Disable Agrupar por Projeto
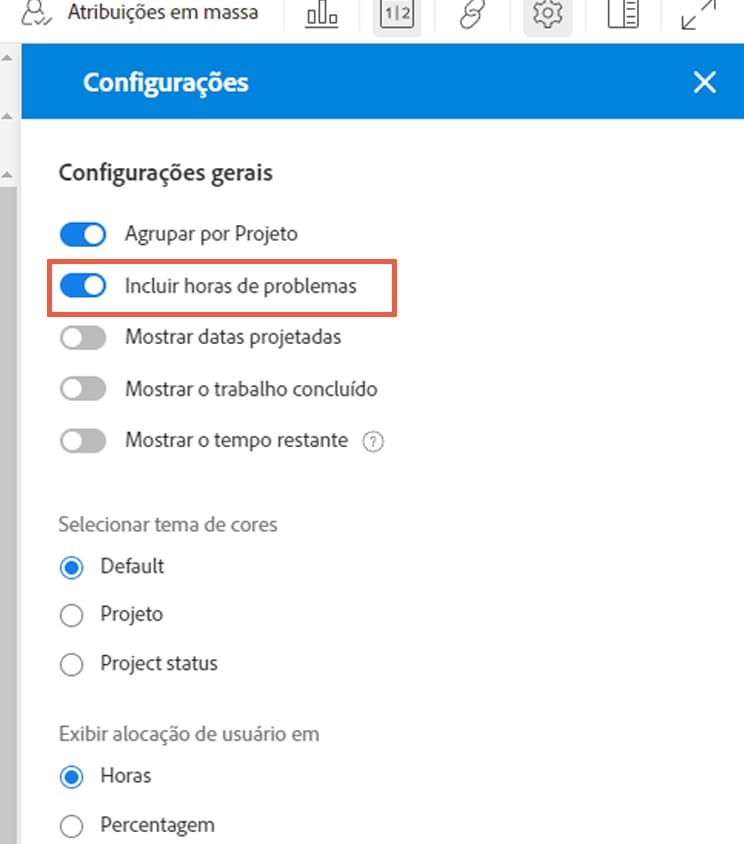 [82, 233]
